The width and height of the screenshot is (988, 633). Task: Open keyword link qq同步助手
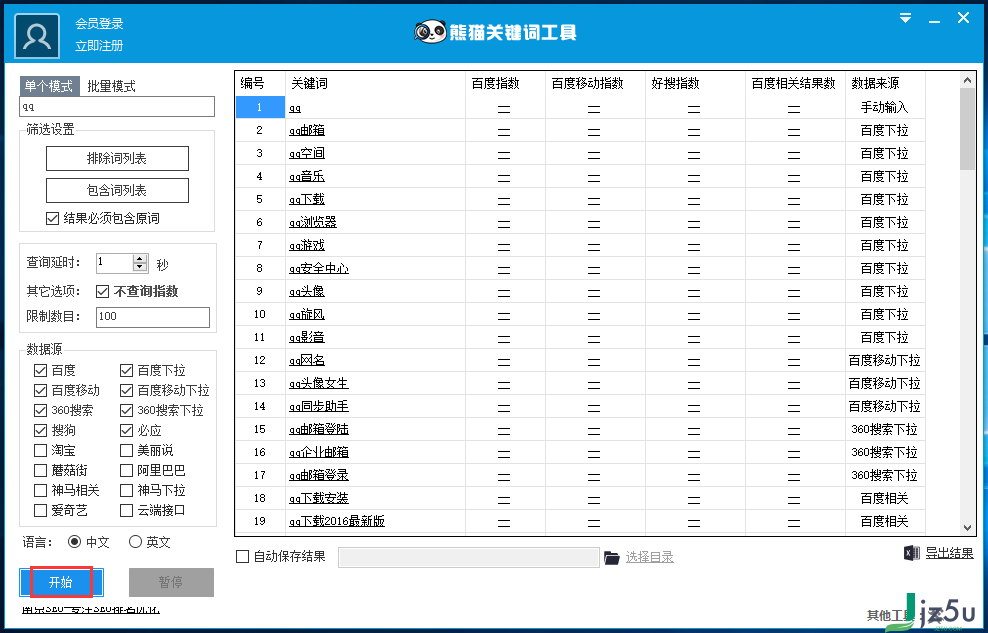pyautogui.click(x=319, y=406)
